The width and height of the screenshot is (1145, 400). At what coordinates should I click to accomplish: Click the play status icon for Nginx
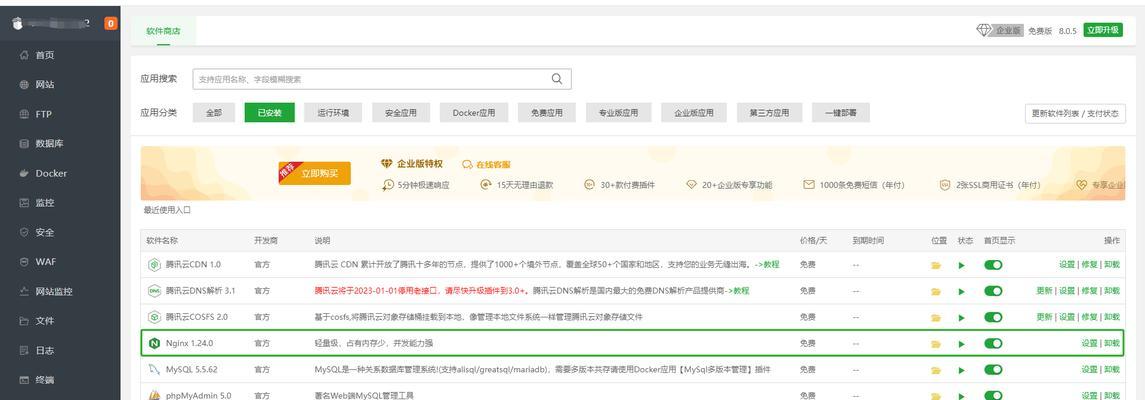pos(962,344)
